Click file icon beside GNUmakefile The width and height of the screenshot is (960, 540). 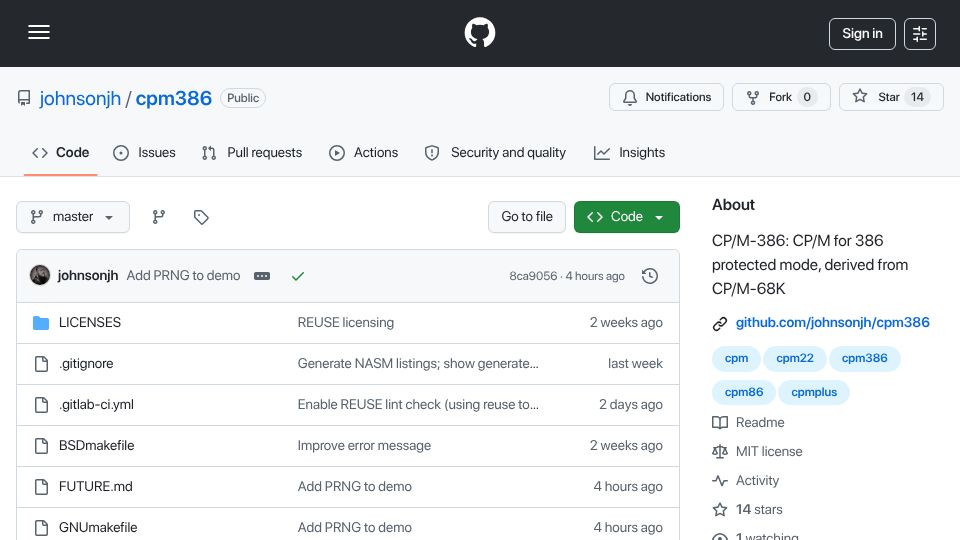click(x=41, y=528)
